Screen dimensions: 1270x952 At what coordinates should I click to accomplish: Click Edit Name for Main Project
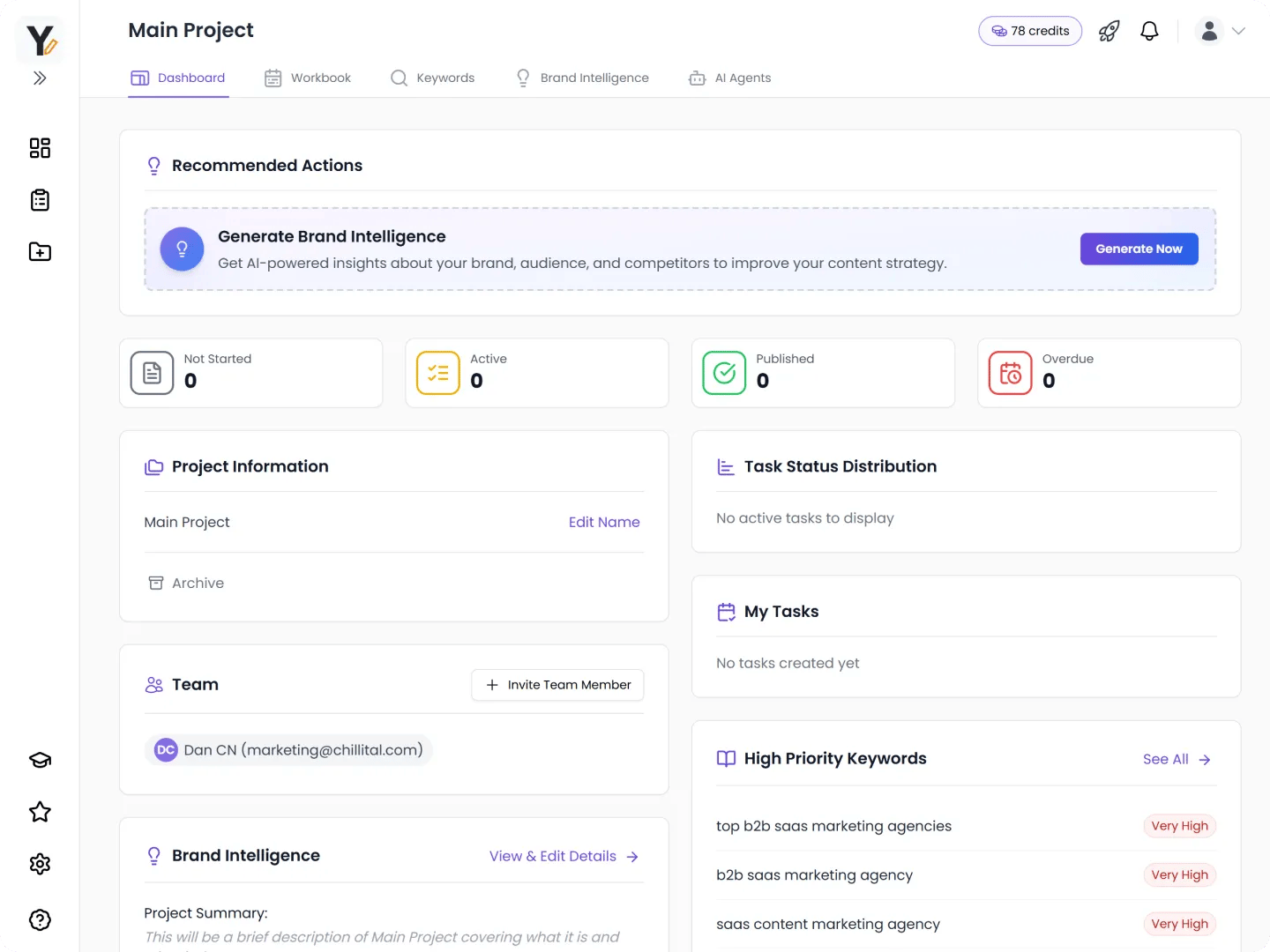[604, 522]
